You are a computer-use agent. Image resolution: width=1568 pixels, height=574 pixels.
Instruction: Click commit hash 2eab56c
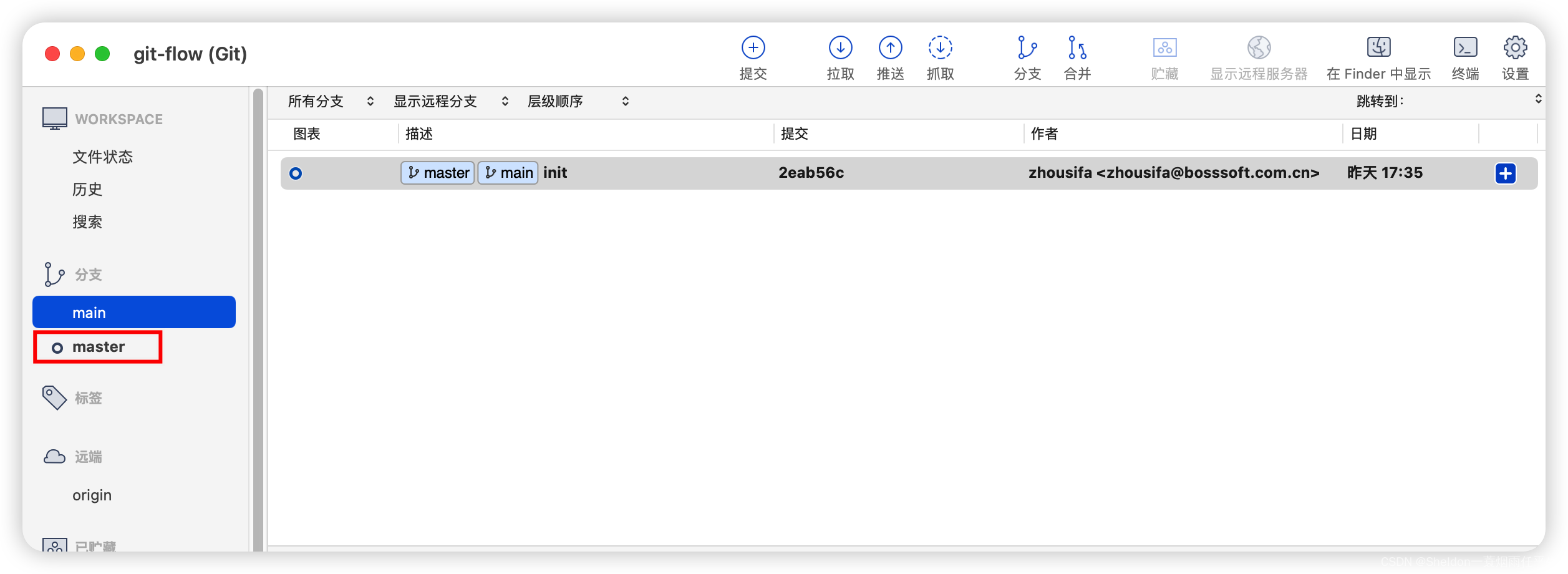[811, 173]
